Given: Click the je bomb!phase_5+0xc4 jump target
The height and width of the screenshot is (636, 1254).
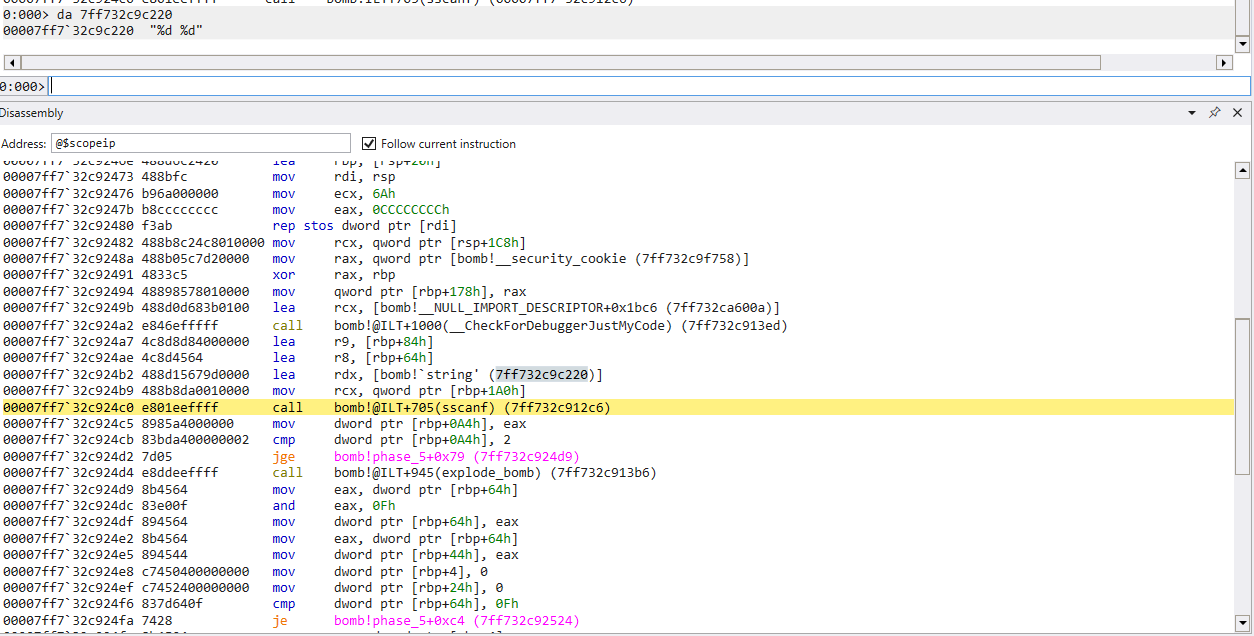Looking at the screenshot, I should point(456,621).
